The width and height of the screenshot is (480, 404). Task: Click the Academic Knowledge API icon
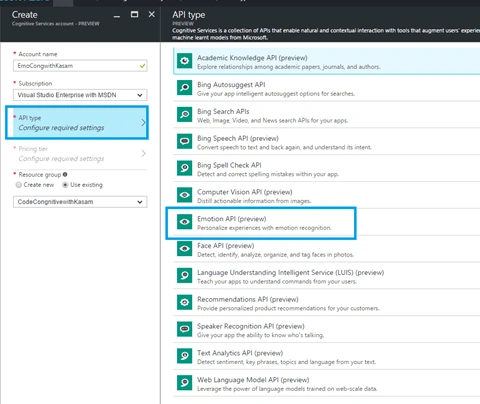coord(184,61)
